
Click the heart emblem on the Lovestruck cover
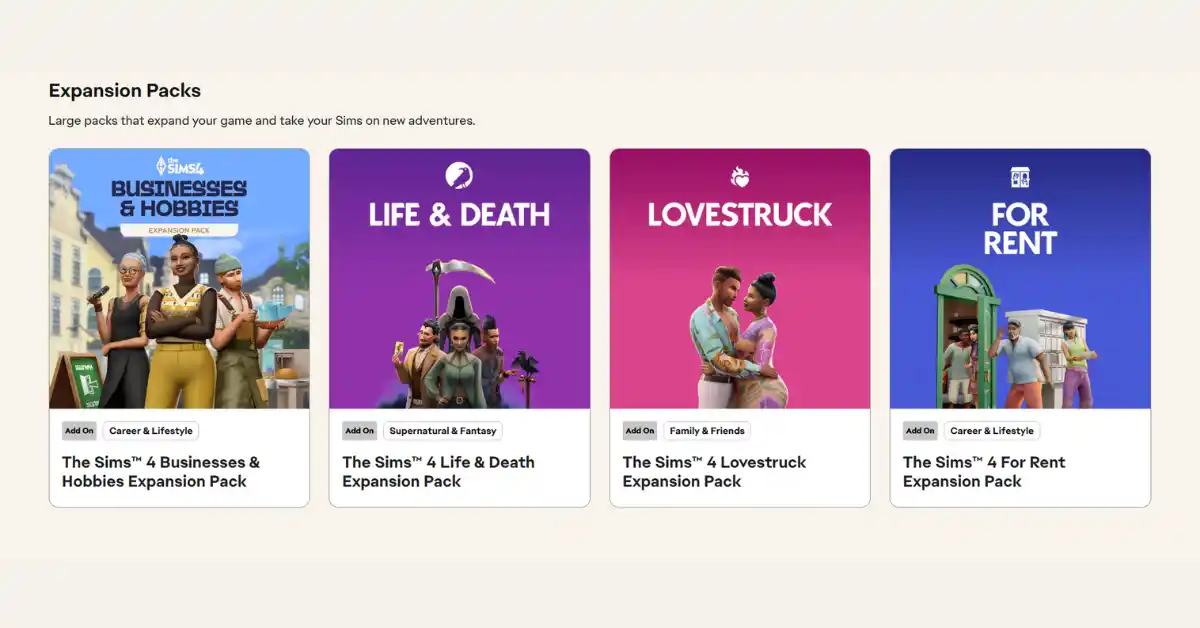click(739, 174)
